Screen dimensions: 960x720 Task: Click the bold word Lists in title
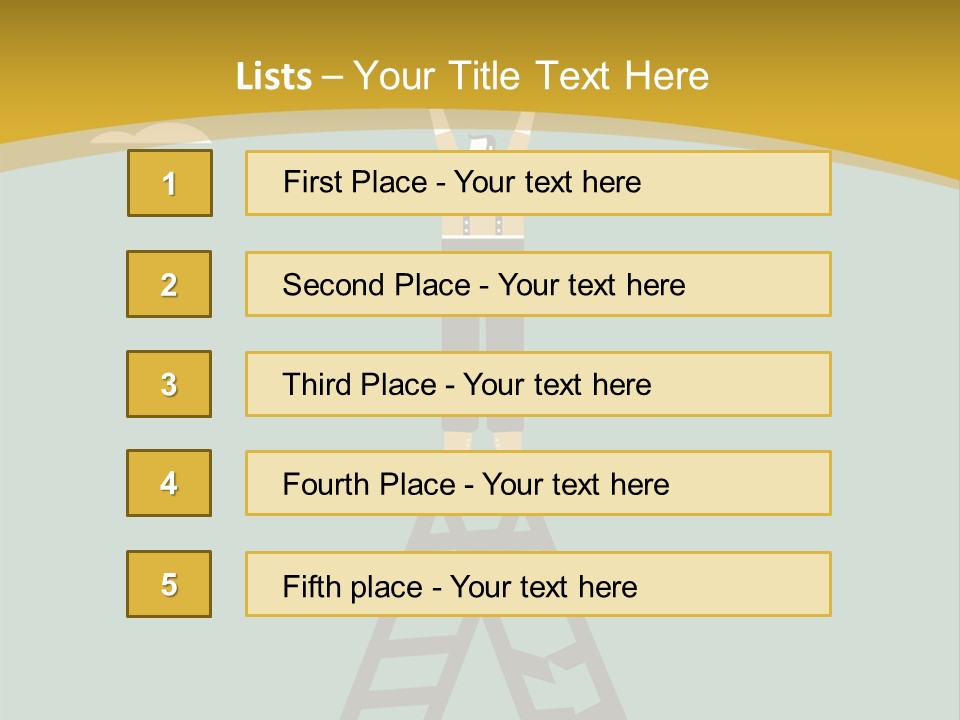[x=273, y=77]
